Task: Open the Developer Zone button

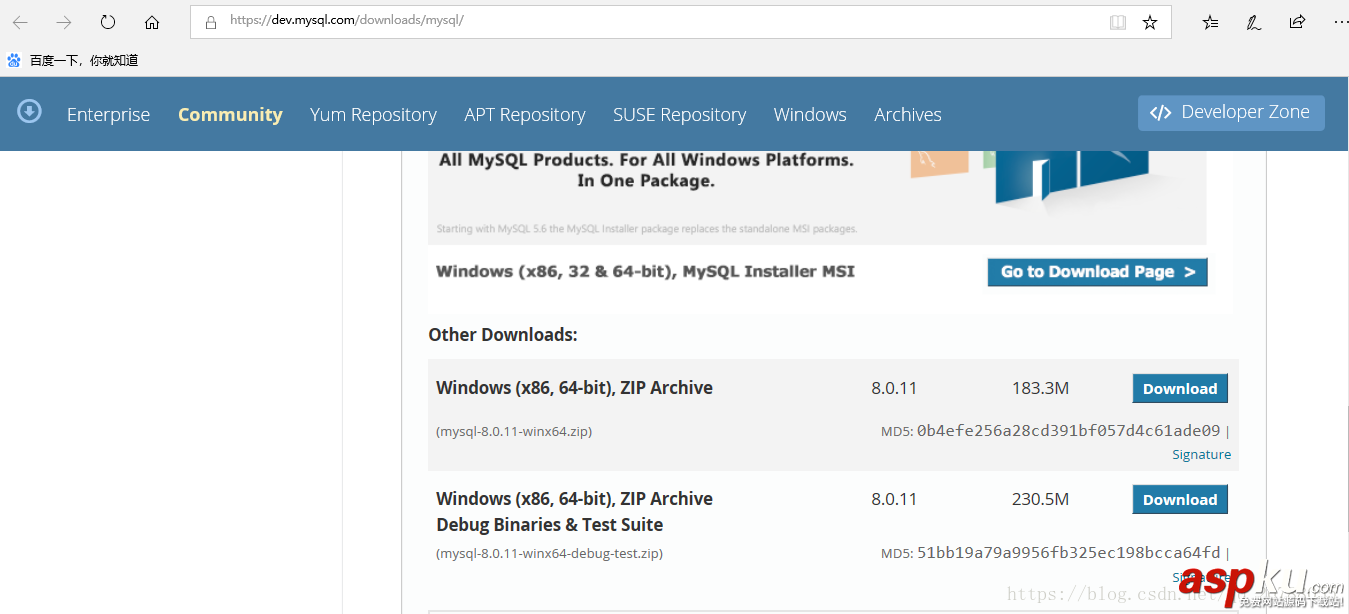Action: 1231,113
